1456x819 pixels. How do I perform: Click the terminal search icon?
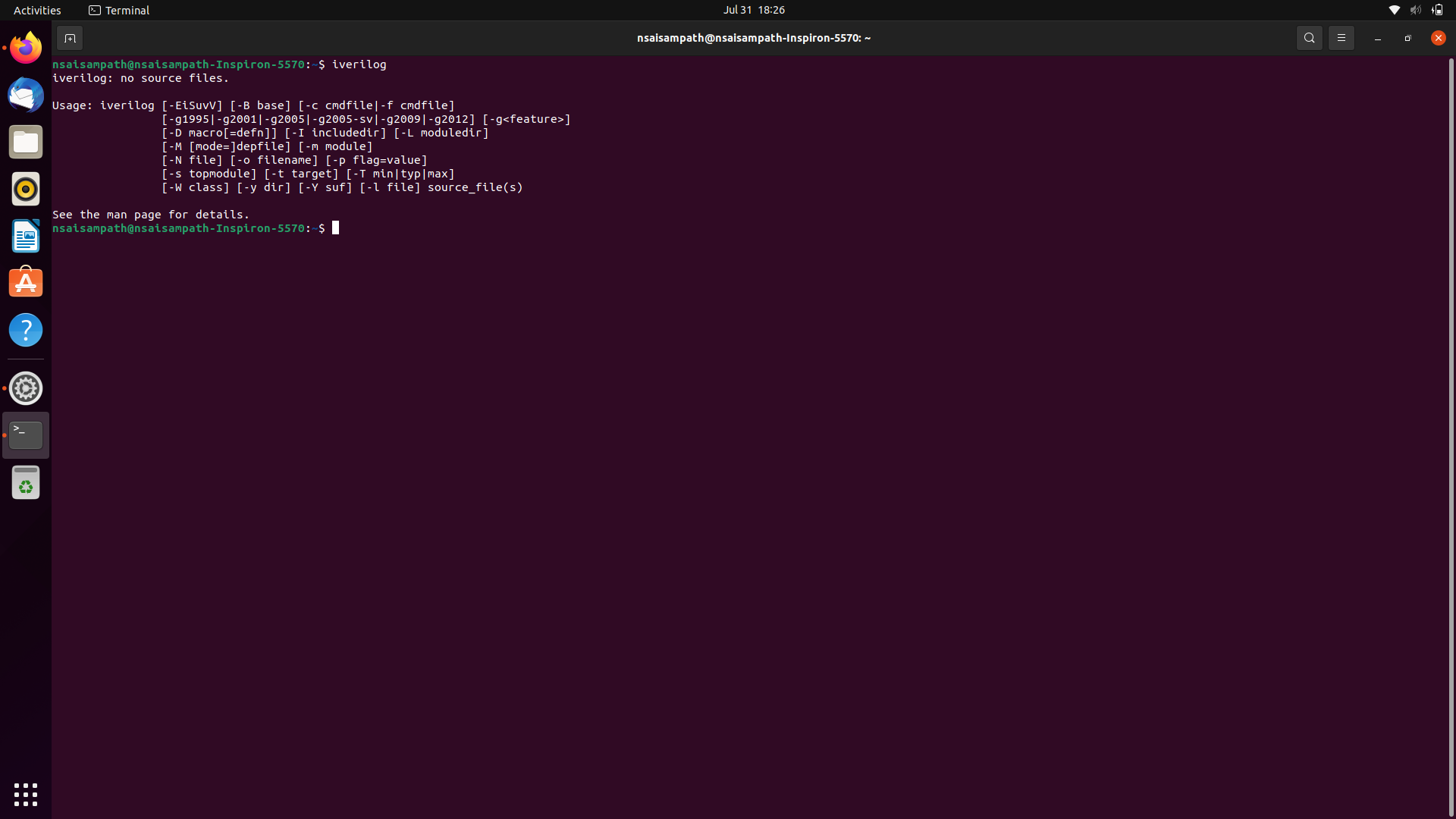[x=1309, y=38]
